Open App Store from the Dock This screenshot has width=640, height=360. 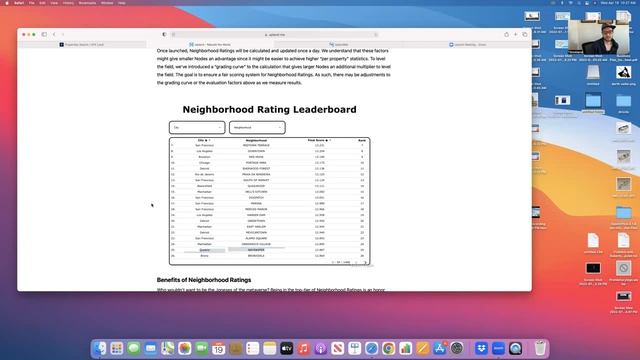(440, 348)
